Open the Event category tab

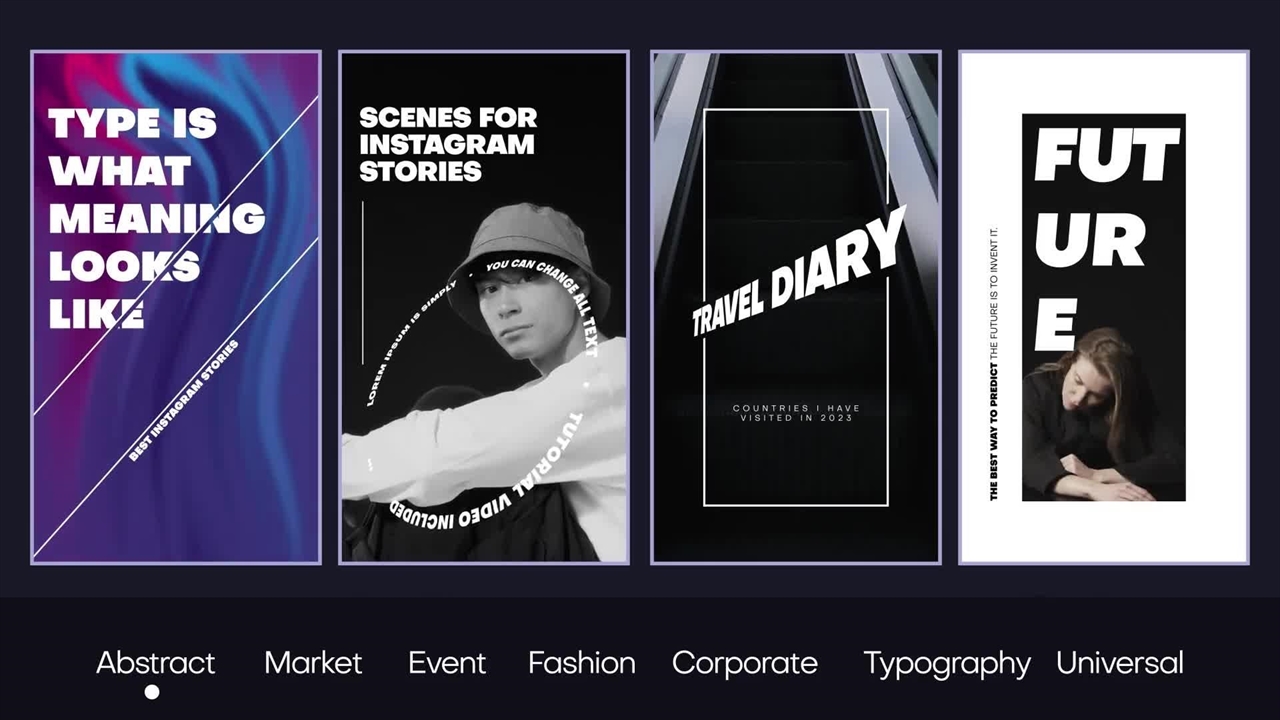(x=447, y=663)
